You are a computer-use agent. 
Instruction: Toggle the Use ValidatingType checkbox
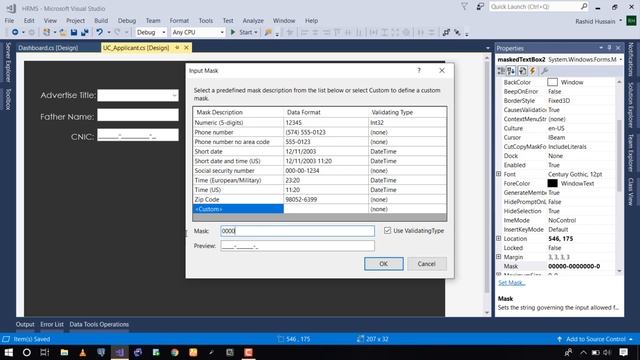coord(387,231)
